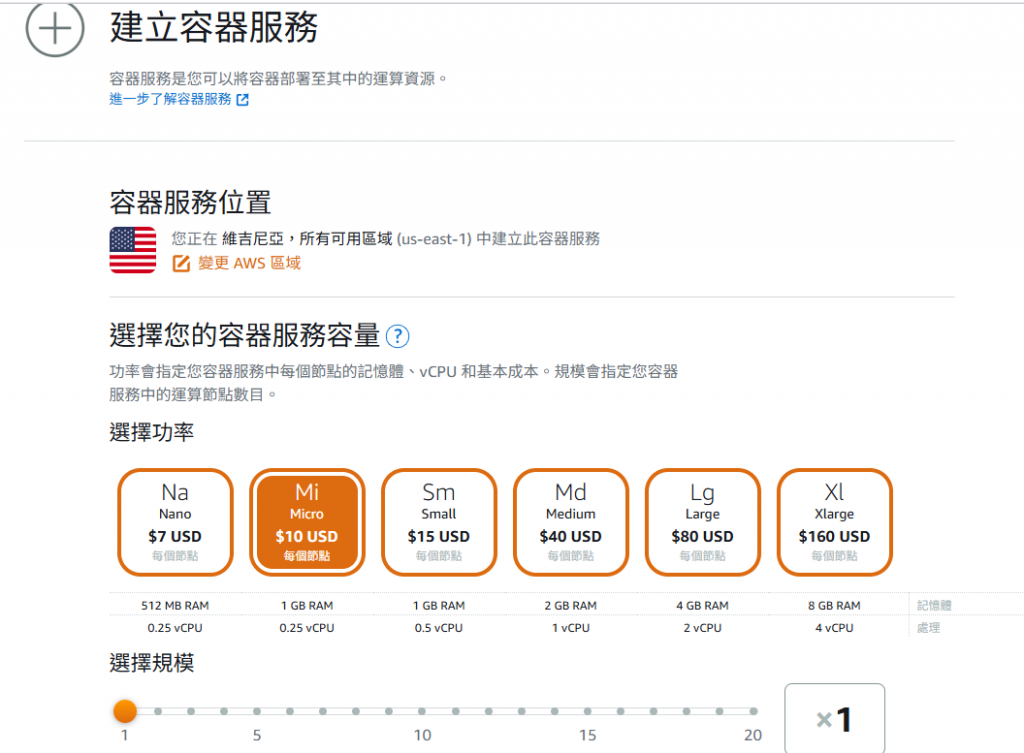Click the 2 vCPU spec
1024x753 pixels.
pyautogui.click(x=703, y=628)
